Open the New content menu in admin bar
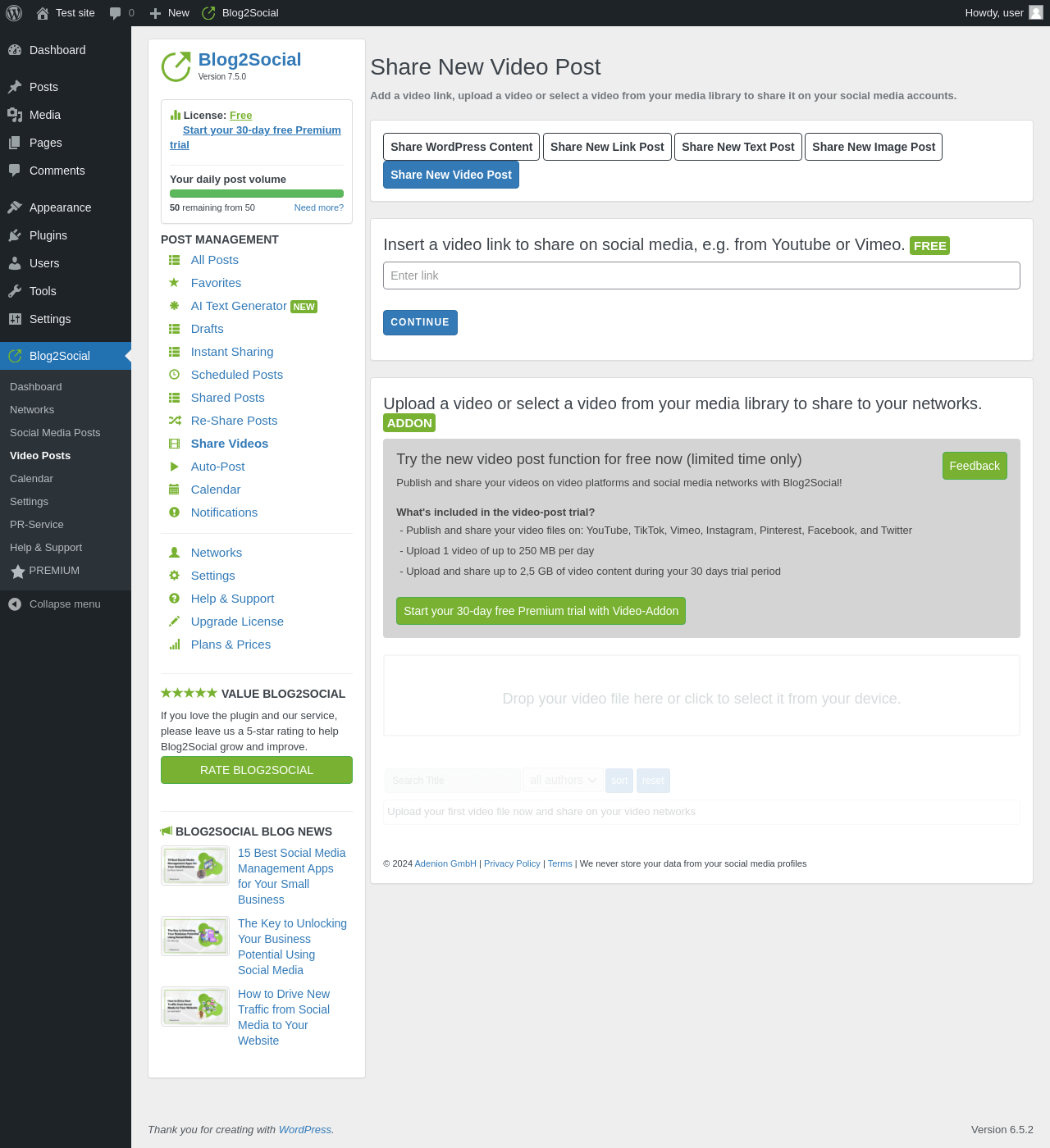 170,13
